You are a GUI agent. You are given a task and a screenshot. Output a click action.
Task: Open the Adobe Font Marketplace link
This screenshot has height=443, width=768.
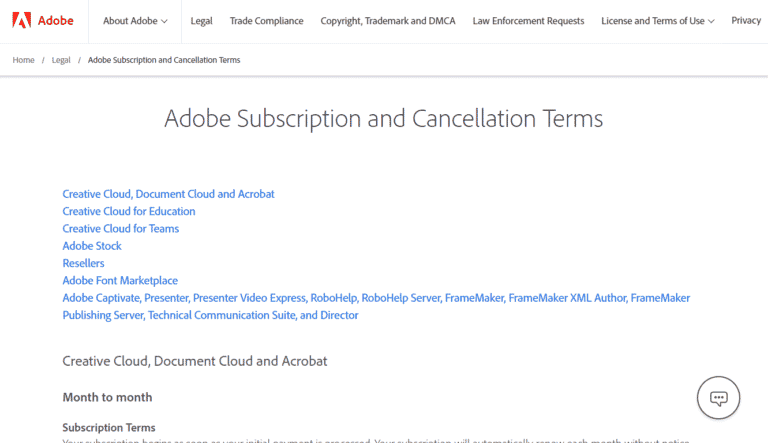coord(120,281)
